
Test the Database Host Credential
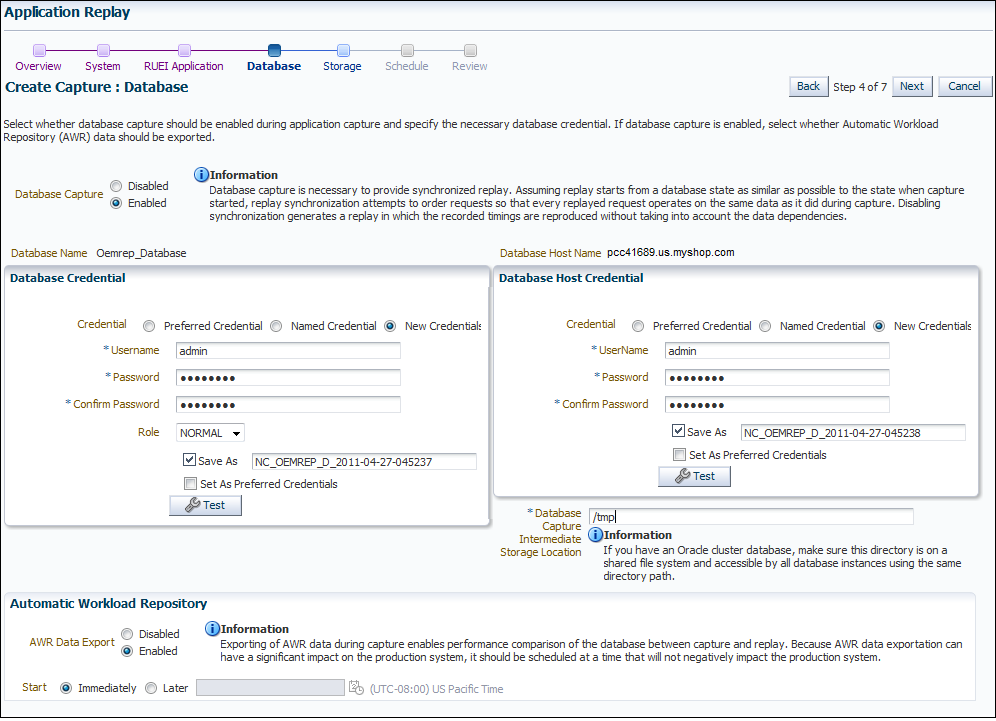click(694, 476)
